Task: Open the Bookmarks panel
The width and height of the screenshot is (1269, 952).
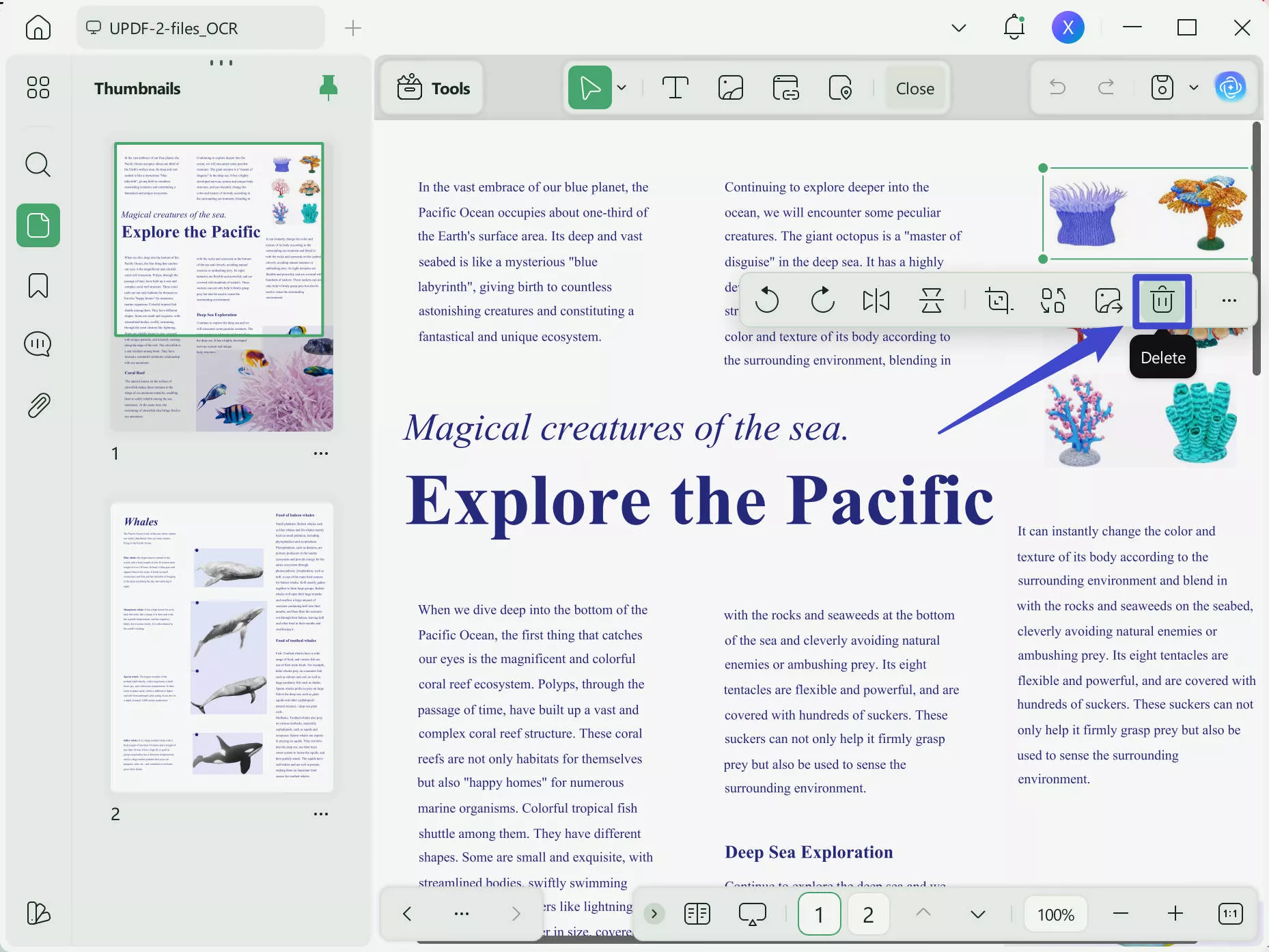Action: point(38,286)
